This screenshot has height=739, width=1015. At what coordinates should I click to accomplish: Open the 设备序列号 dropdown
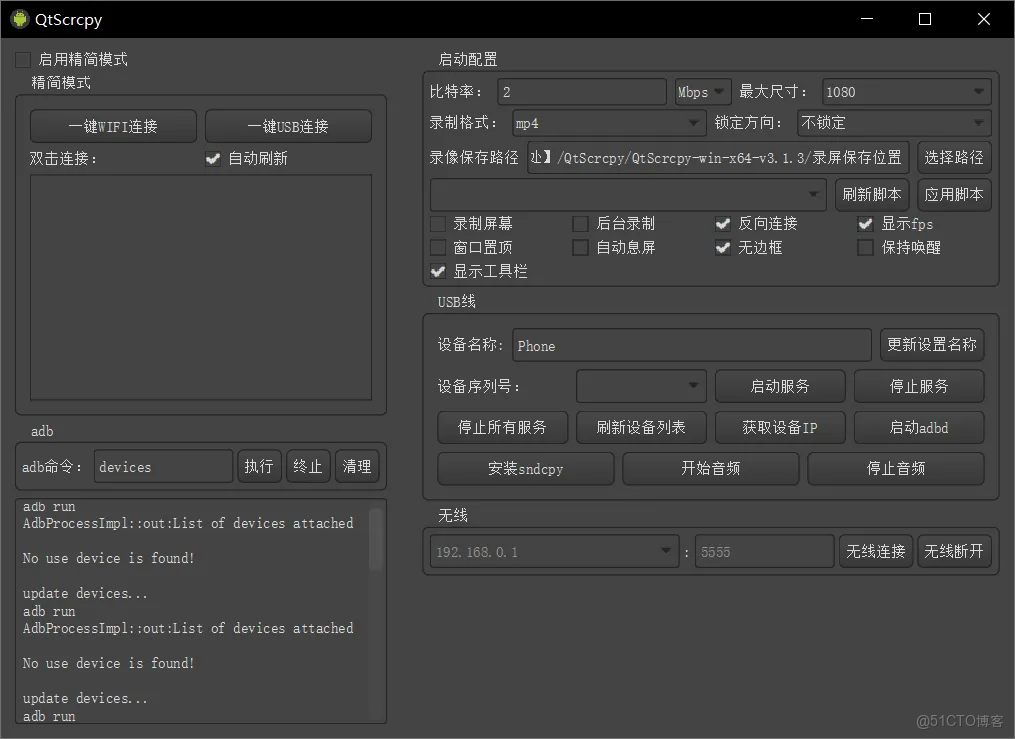point(640,386)
